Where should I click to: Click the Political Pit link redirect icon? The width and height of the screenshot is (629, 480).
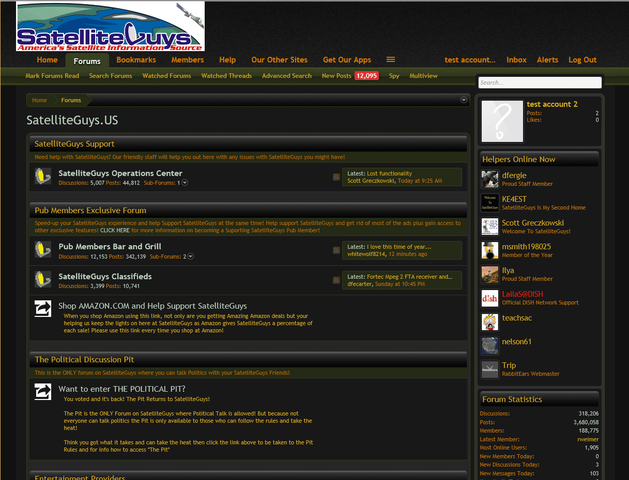click(43, 392)
